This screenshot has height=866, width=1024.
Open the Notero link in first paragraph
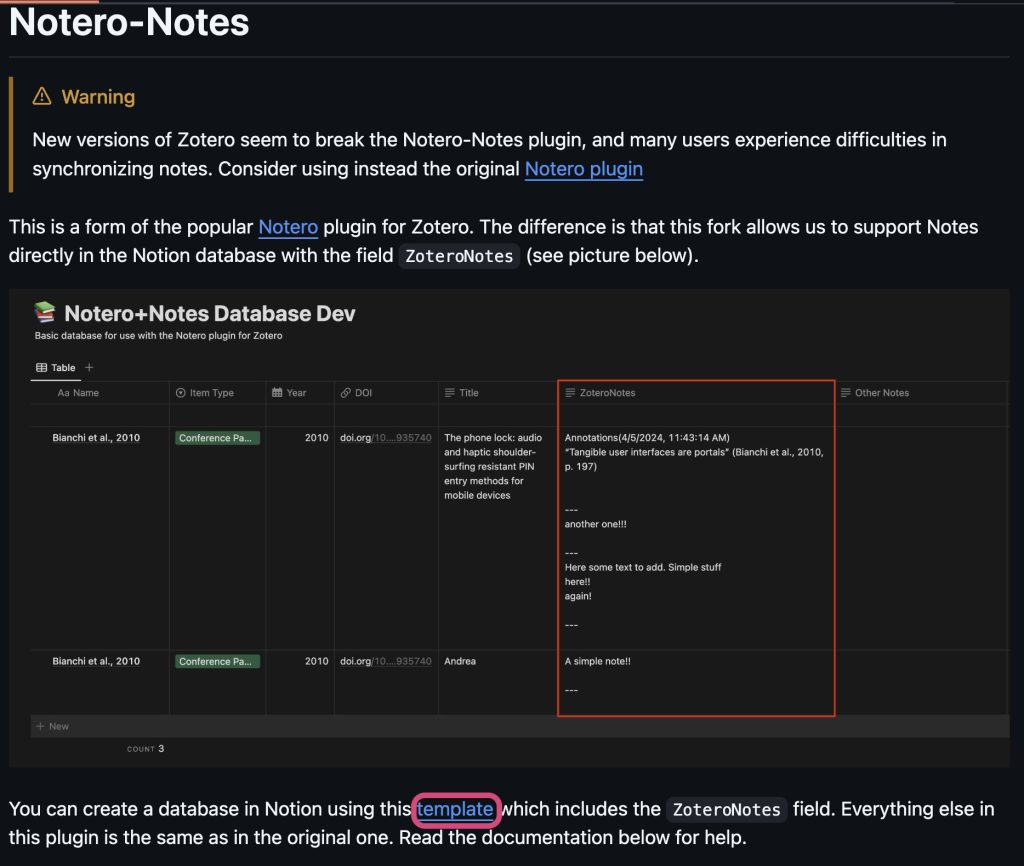[288, 227]
